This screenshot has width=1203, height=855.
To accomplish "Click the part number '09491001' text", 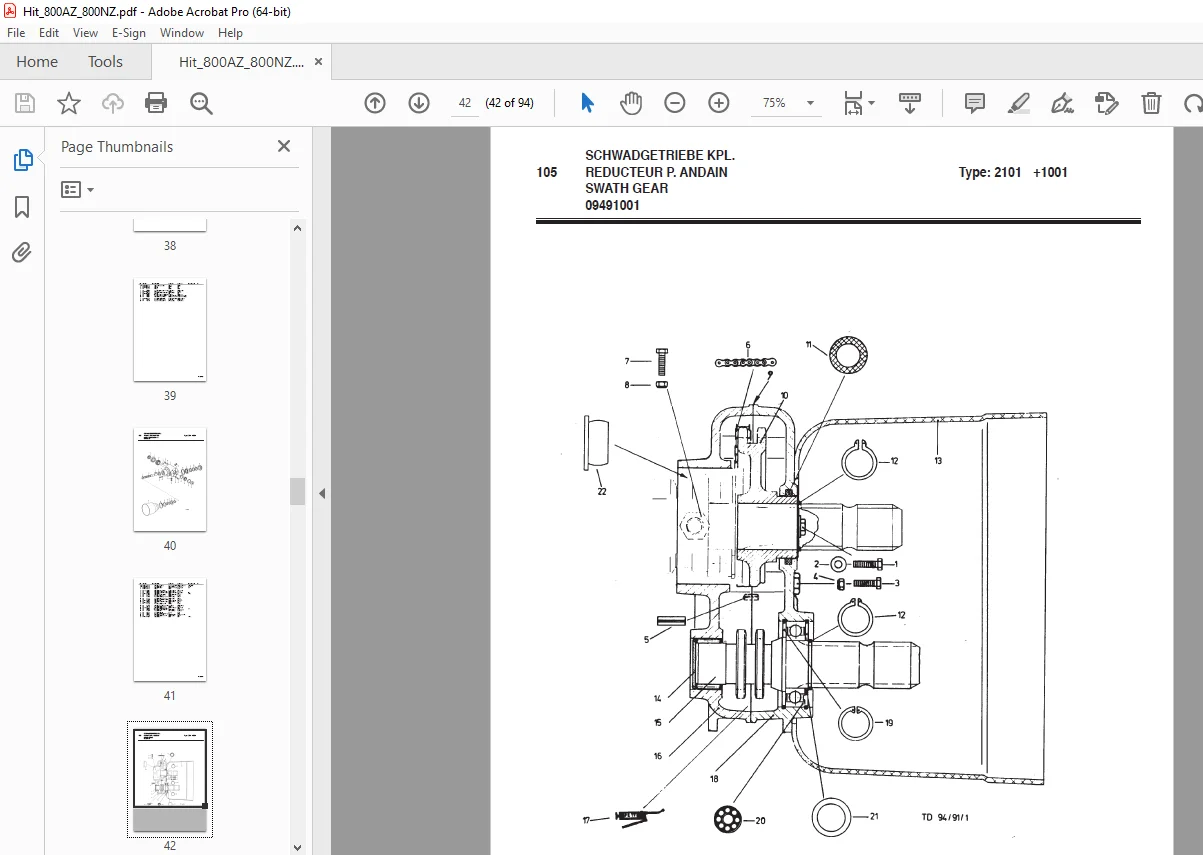I will point(612,205).
